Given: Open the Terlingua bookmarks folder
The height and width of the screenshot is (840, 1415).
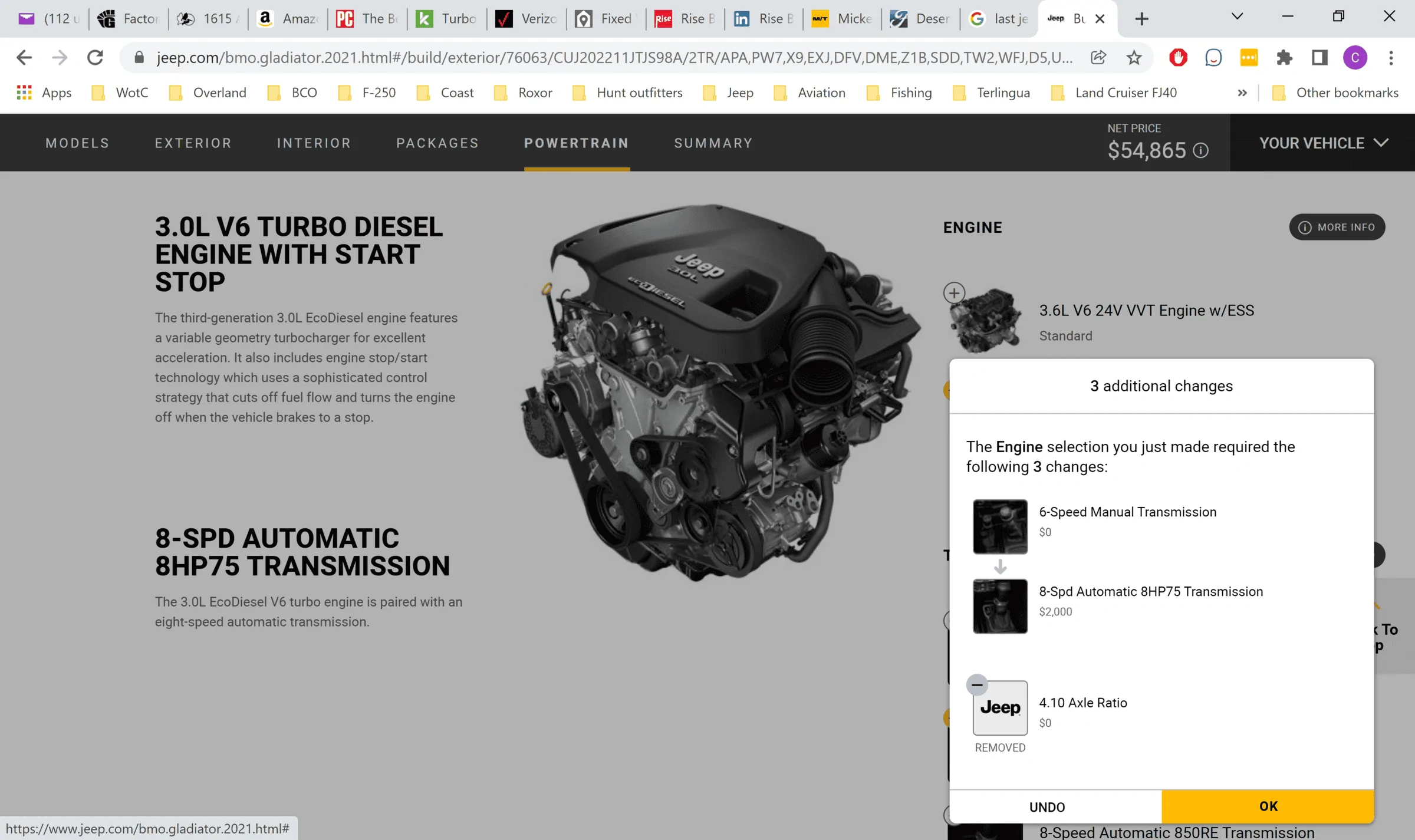Looking at the screenshot, I should (991, 93).
